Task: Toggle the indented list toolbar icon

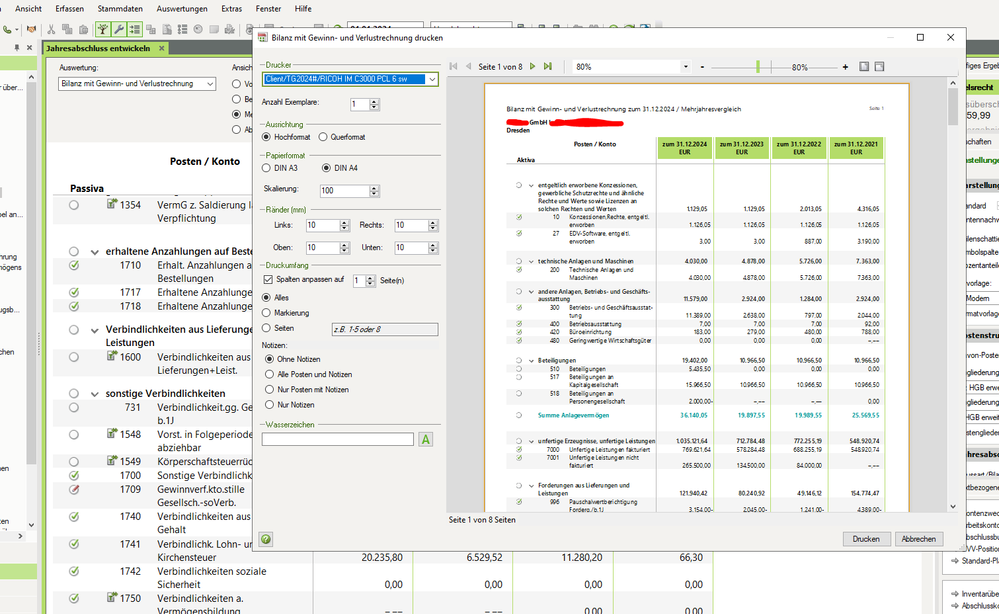Action: pos(134,29)
